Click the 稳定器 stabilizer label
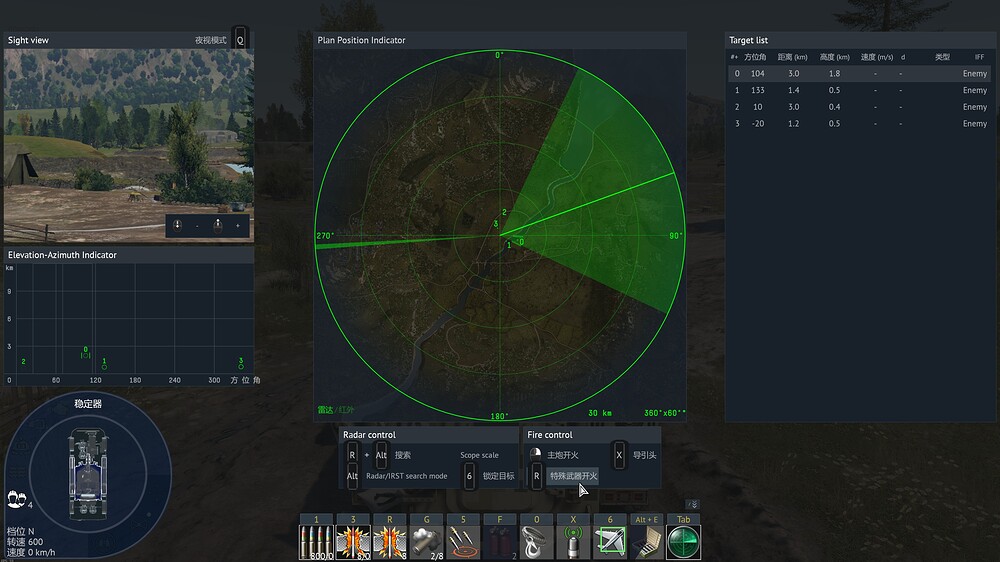The height and width of the screenshot is (562, 1000). [x=88, y=403]
